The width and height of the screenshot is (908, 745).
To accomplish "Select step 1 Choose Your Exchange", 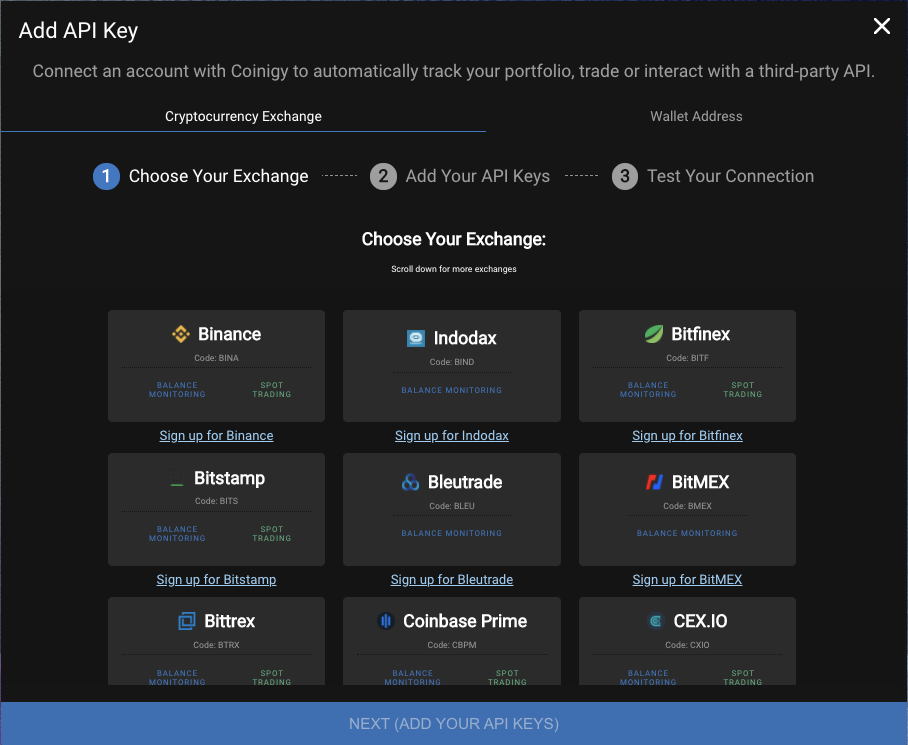I will click(201, 176).
